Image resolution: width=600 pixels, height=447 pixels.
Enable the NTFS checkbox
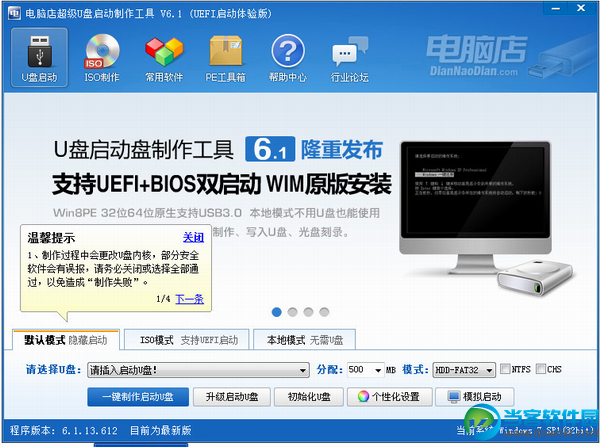[505, 369]
